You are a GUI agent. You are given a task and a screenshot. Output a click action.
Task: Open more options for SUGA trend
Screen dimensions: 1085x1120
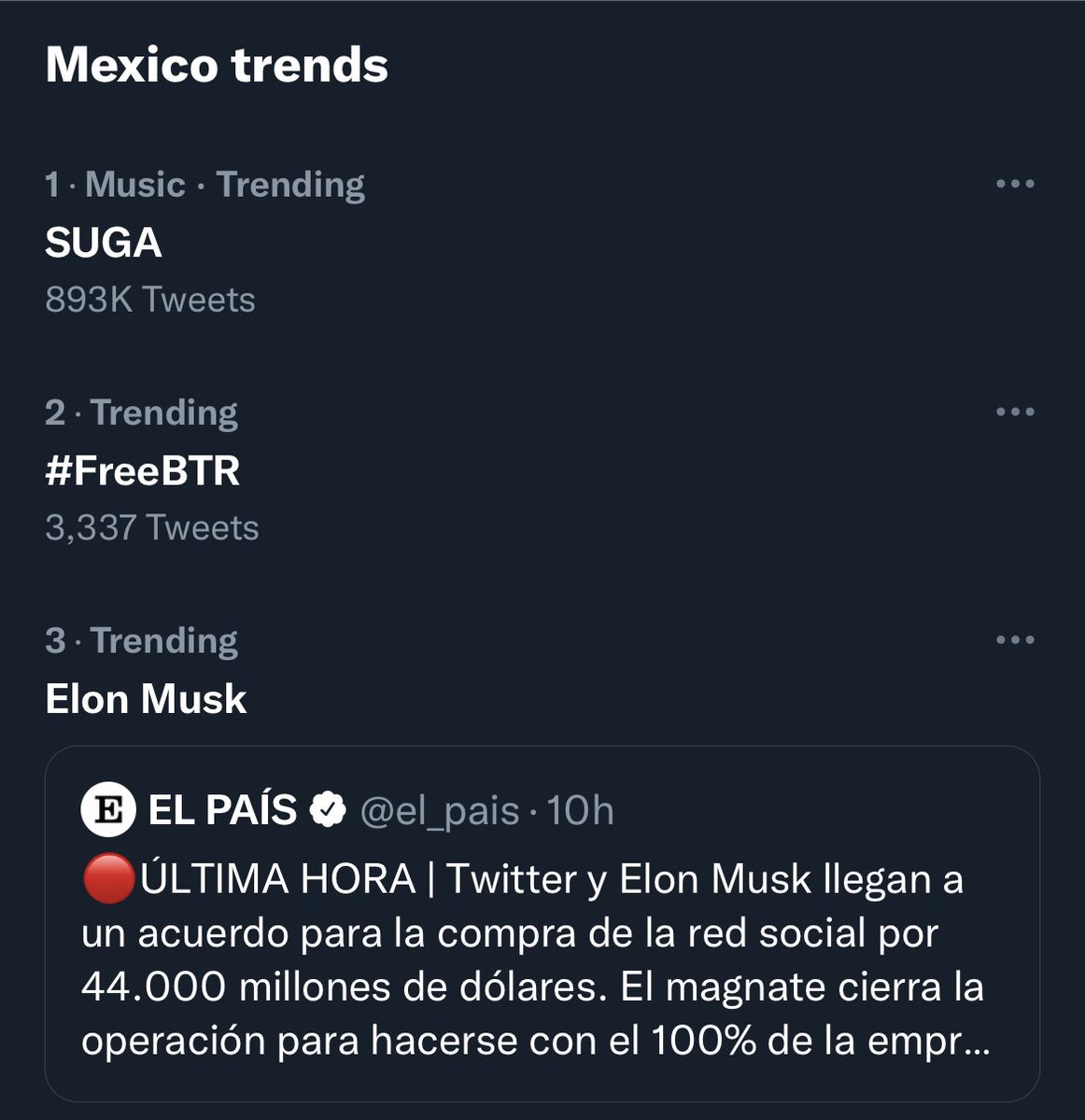(1015, 184)
